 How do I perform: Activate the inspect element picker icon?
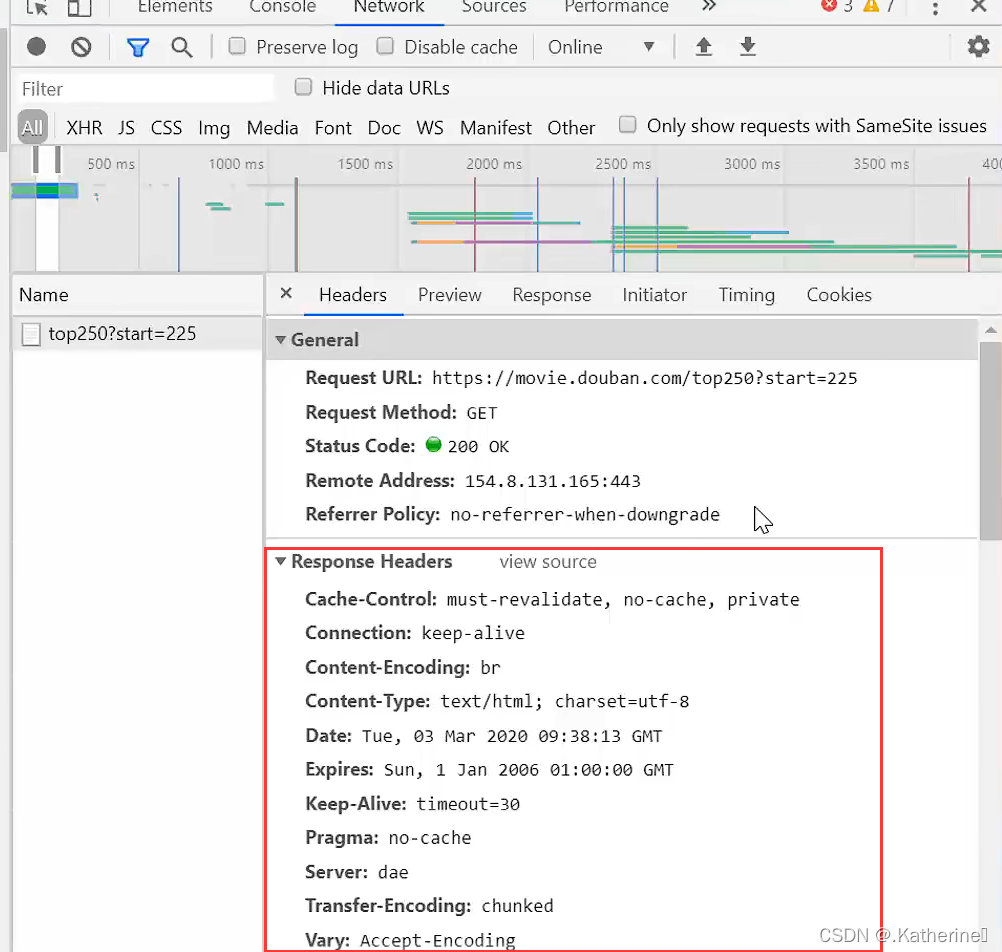point(37,8)
